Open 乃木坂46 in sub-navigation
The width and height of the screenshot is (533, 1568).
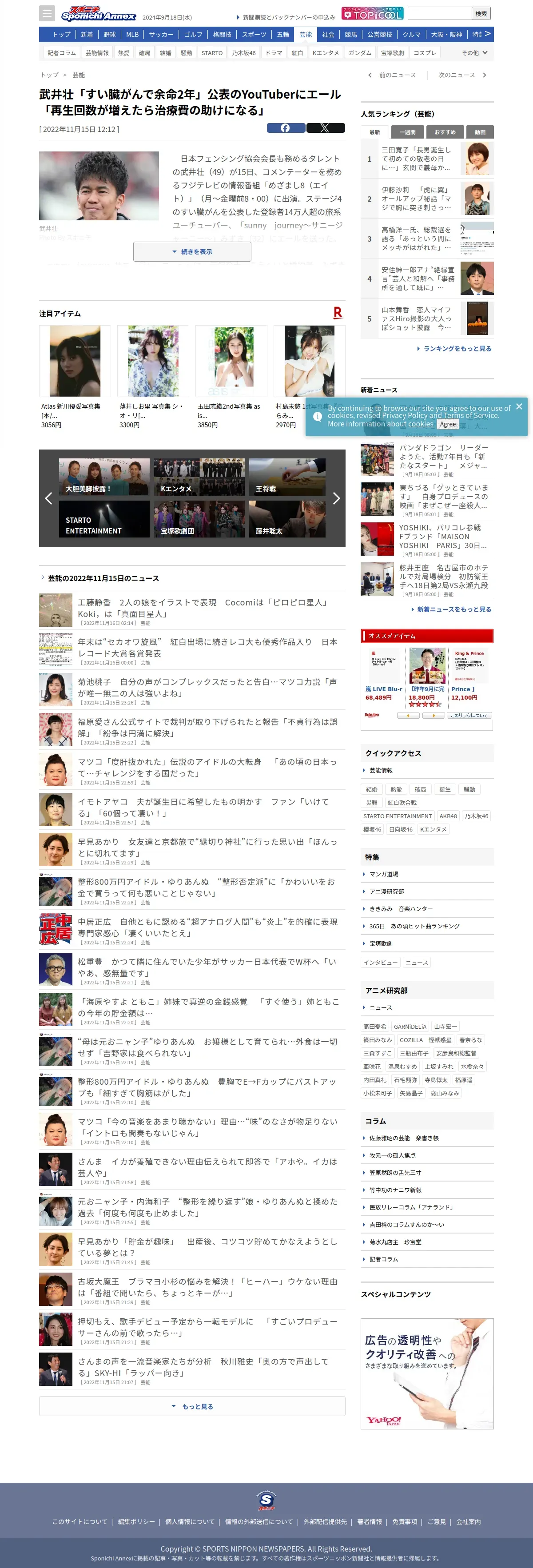[x=243, y=53]
